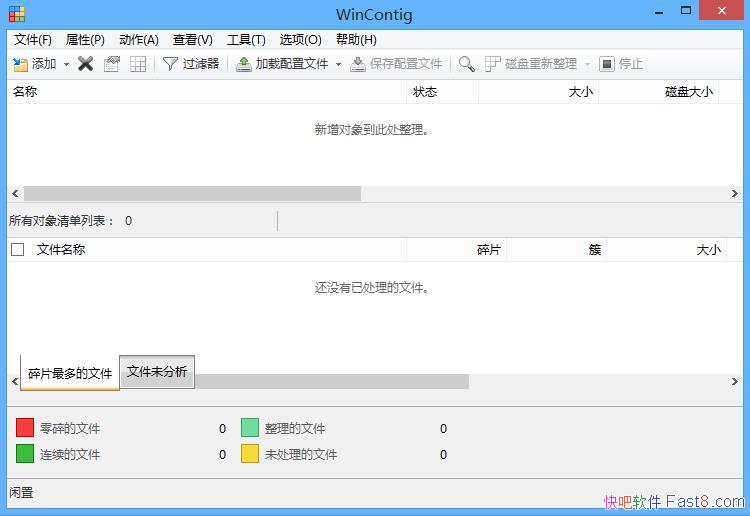Viewport: 750px width, 516px height.
Task: Click the black X remove icon
Action: coord(86,64)
